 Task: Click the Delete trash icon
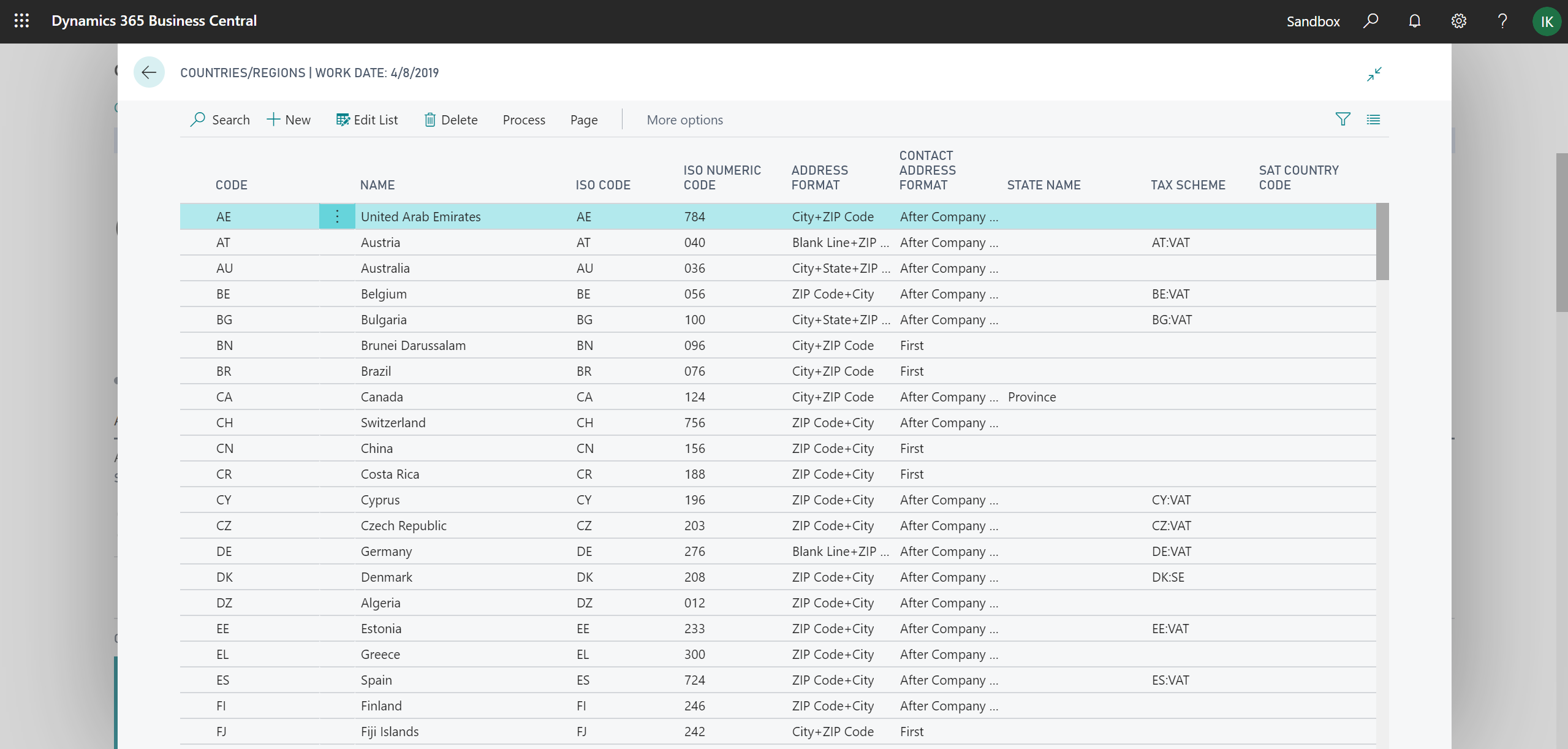[x=430, y=120]
